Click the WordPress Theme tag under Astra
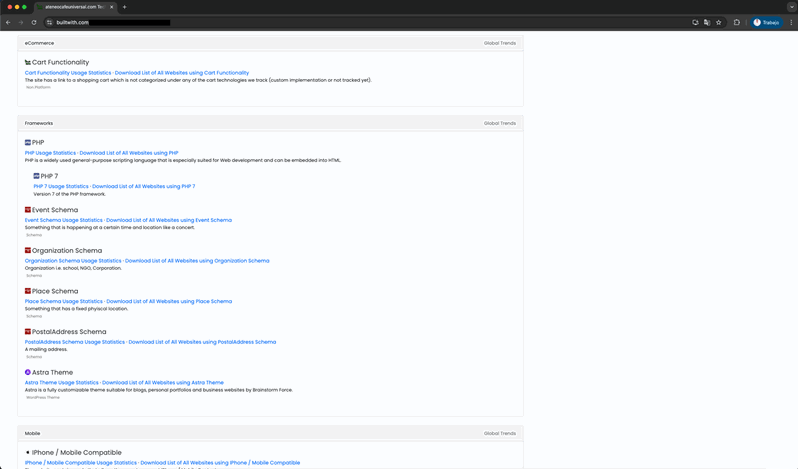Screen dimensions: 798x469 [x=43, y=397]
